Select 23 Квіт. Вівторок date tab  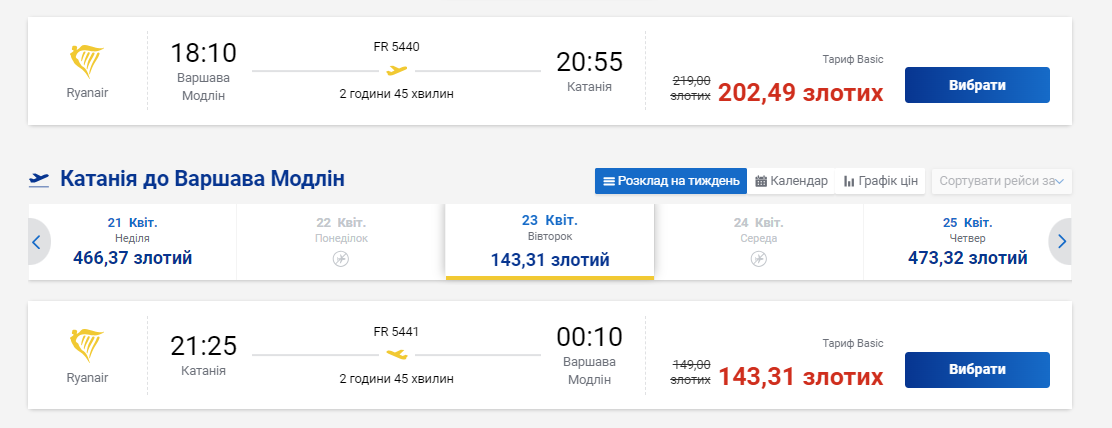tap(550, 241)
